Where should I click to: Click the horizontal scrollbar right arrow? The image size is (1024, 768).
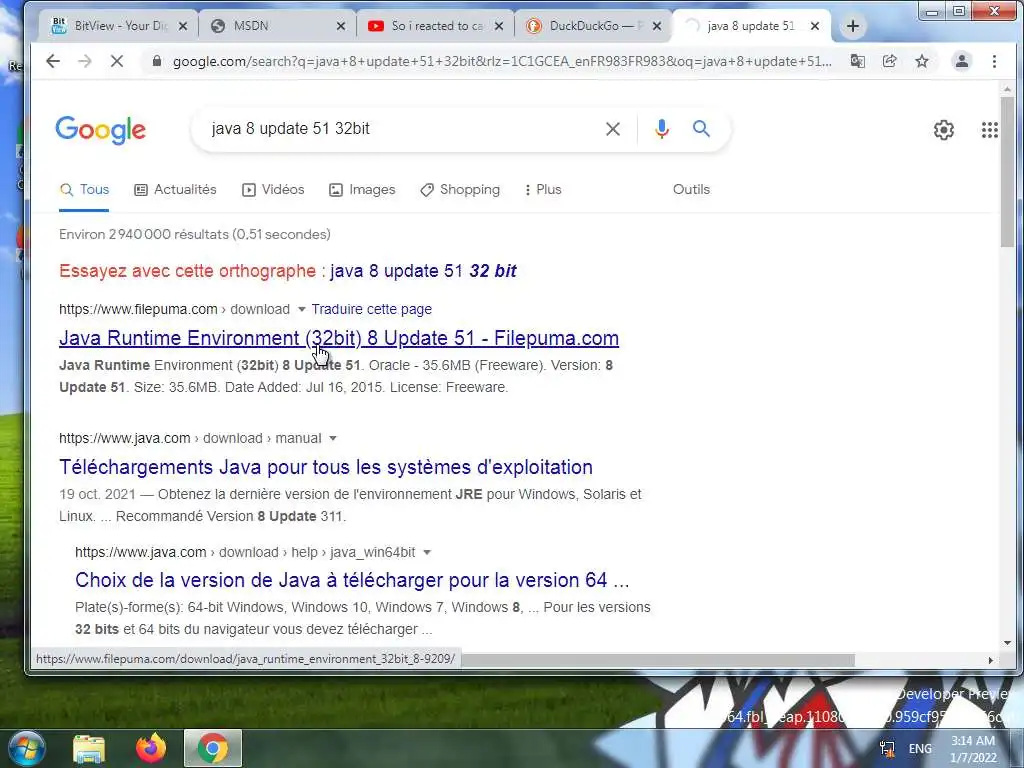click(991, 660)
